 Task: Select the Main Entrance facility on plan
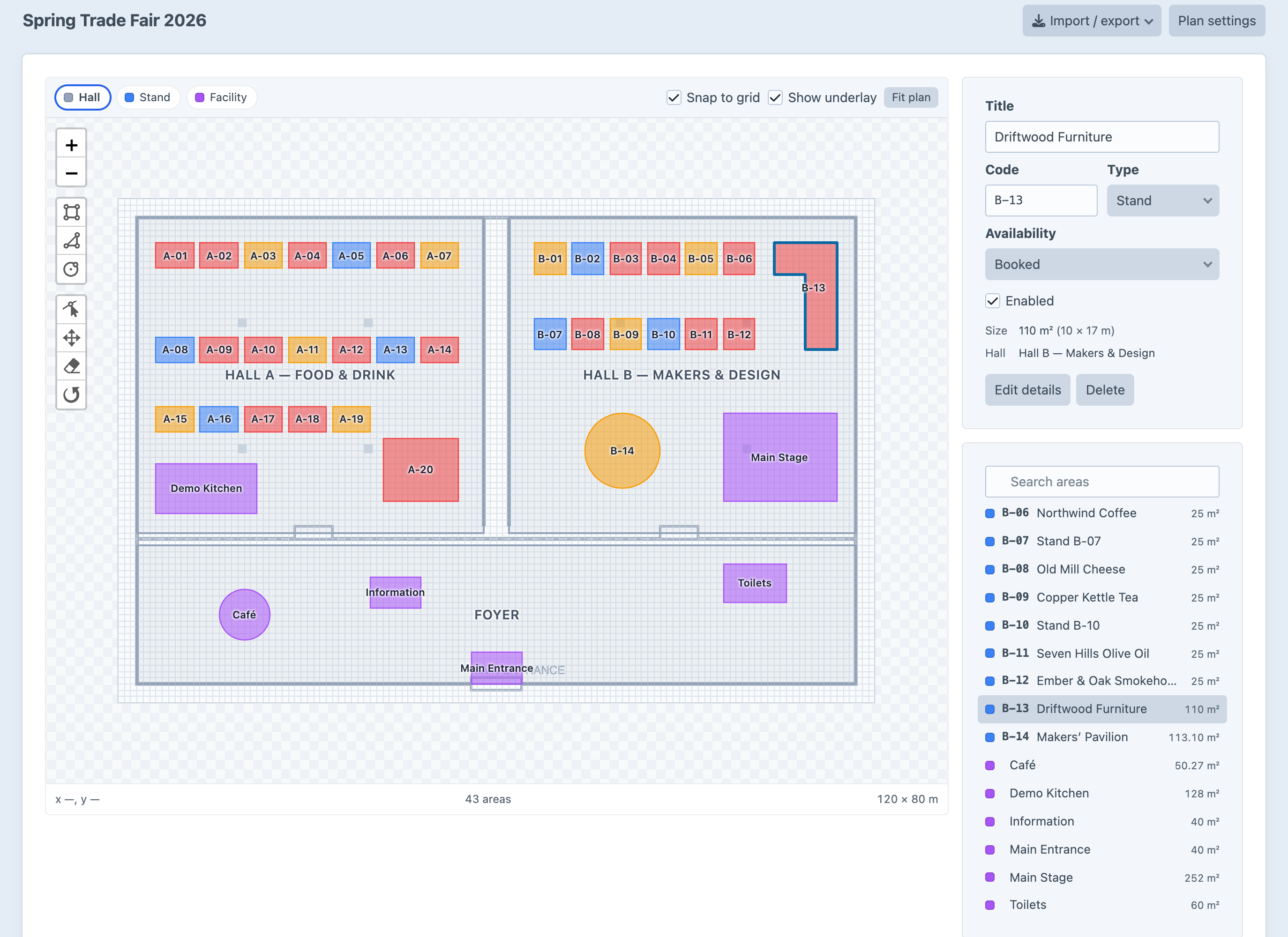click(496, 668)
